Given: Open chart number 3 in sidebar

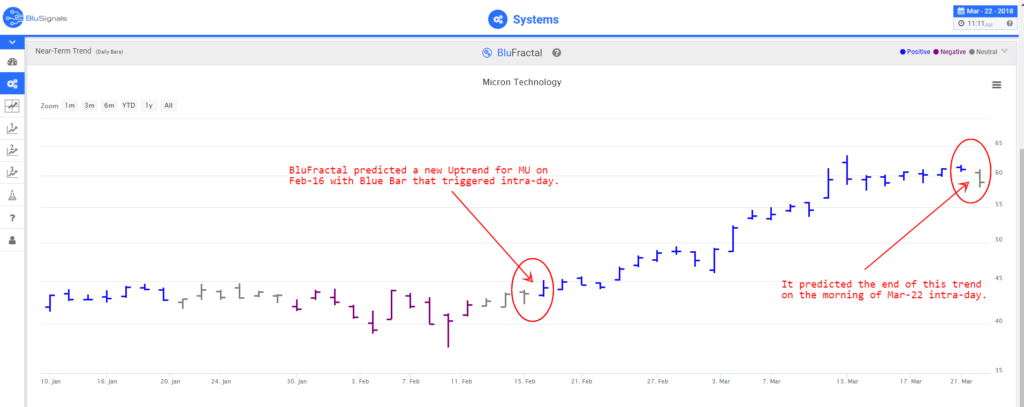Looking at the screenshot, I should (12, 172).
